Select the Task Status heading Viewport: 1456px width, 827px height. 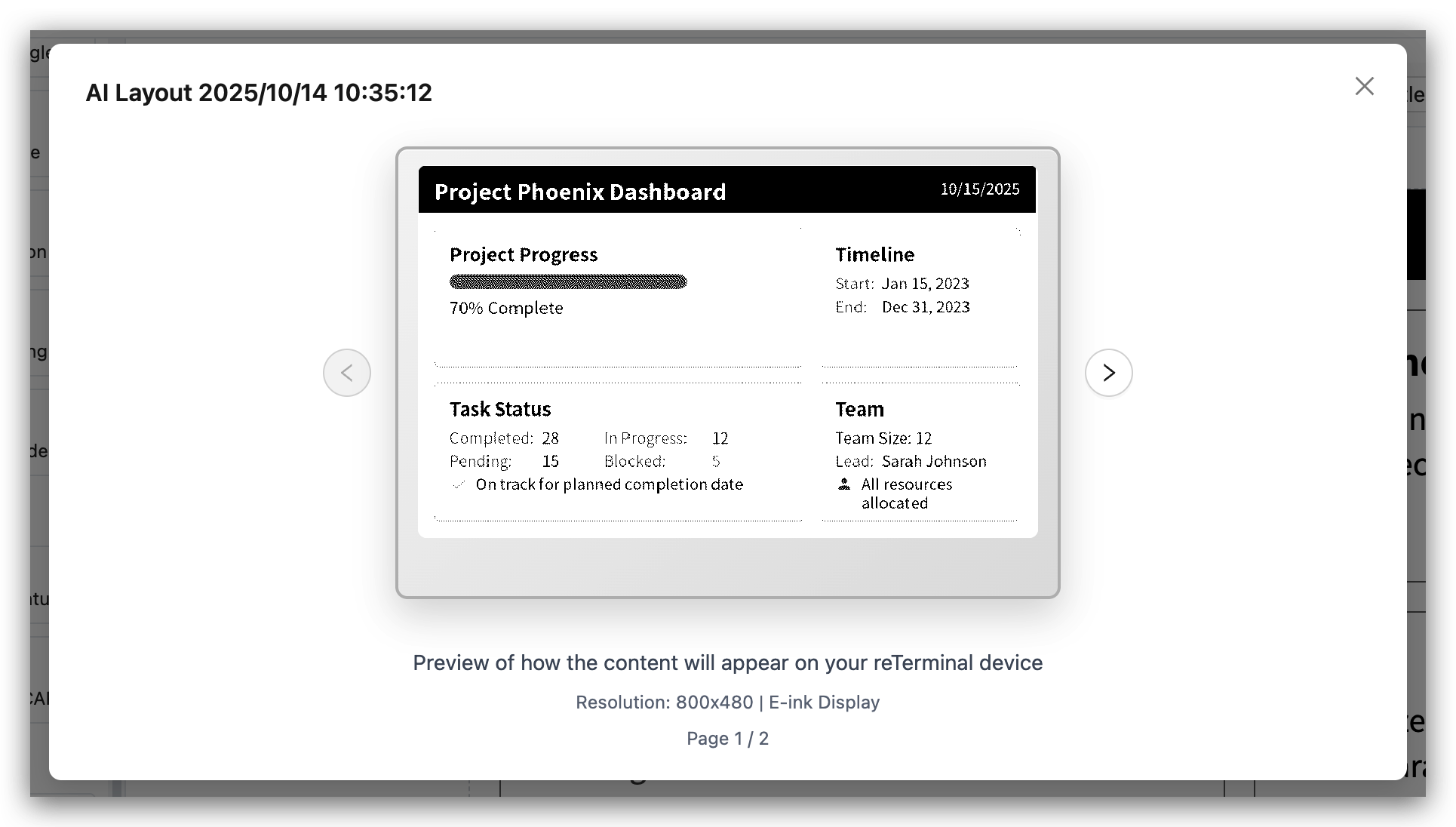pos(500,409)
